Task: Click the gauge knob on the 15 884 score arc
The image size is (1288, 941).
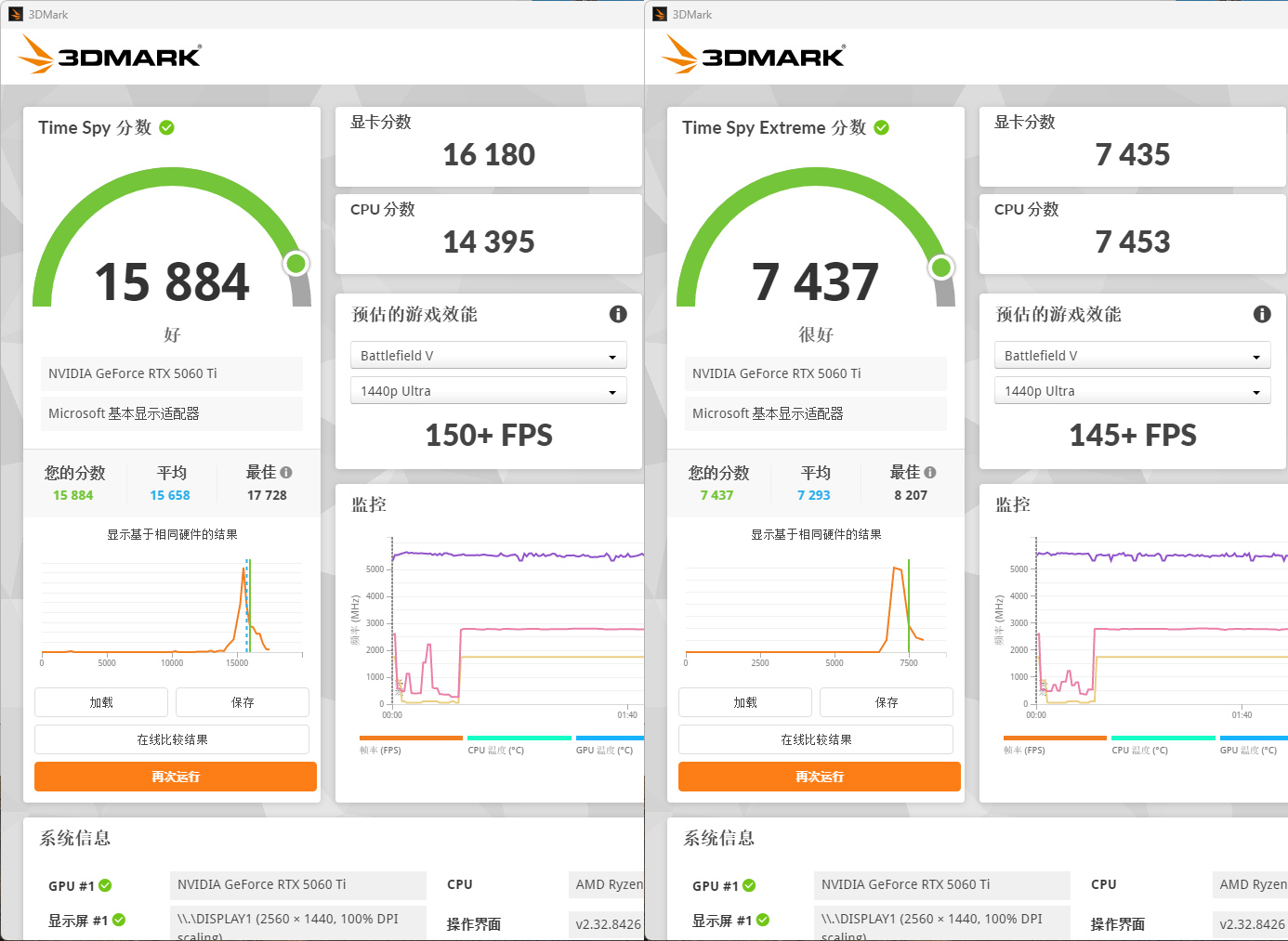Action: (296, 264)
